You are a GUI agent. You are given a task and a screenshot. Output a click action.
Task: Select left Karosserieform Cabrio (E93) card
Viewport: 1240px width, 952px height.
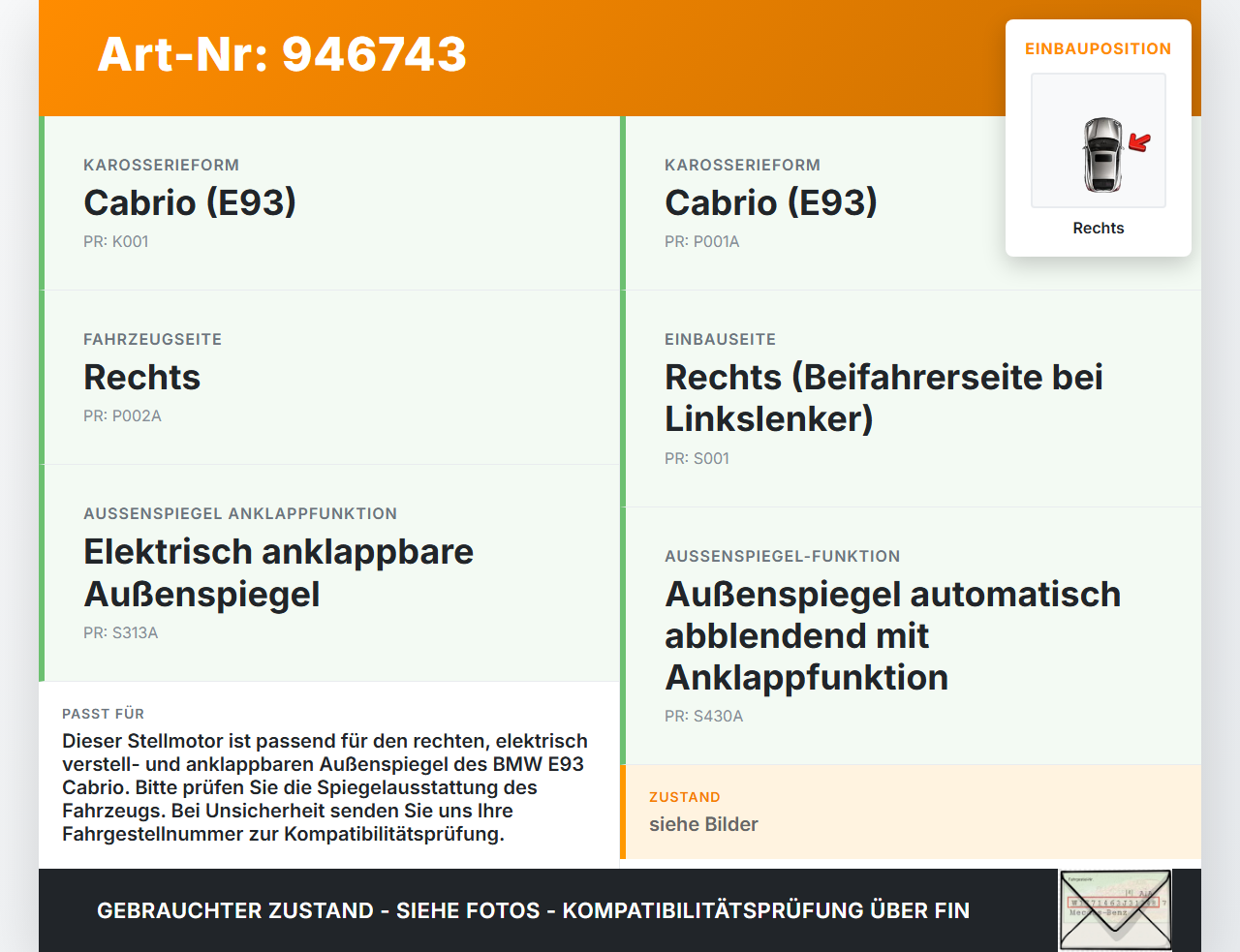coord(329,203)
